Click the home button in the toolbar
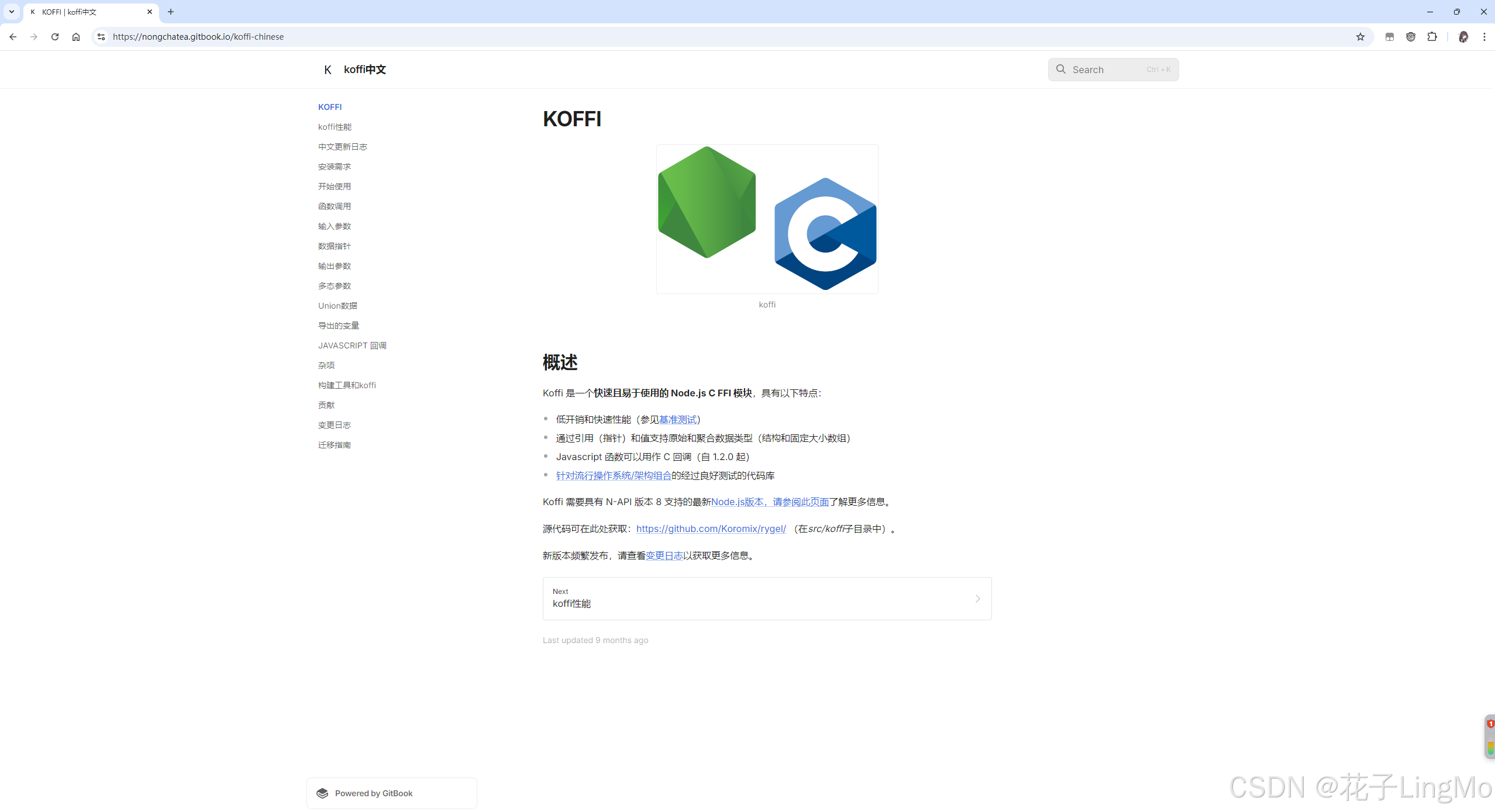 (x=76, y=36)
